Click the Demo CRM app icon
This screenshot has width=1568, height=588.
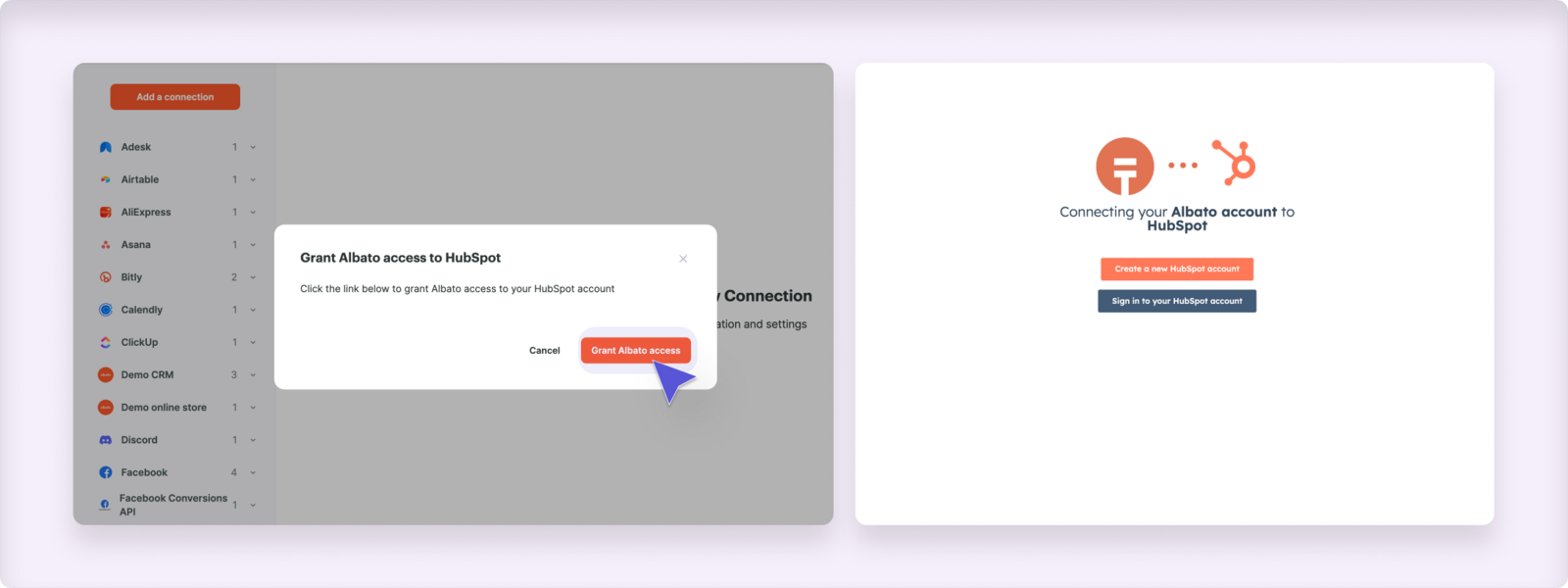(106, 374)
